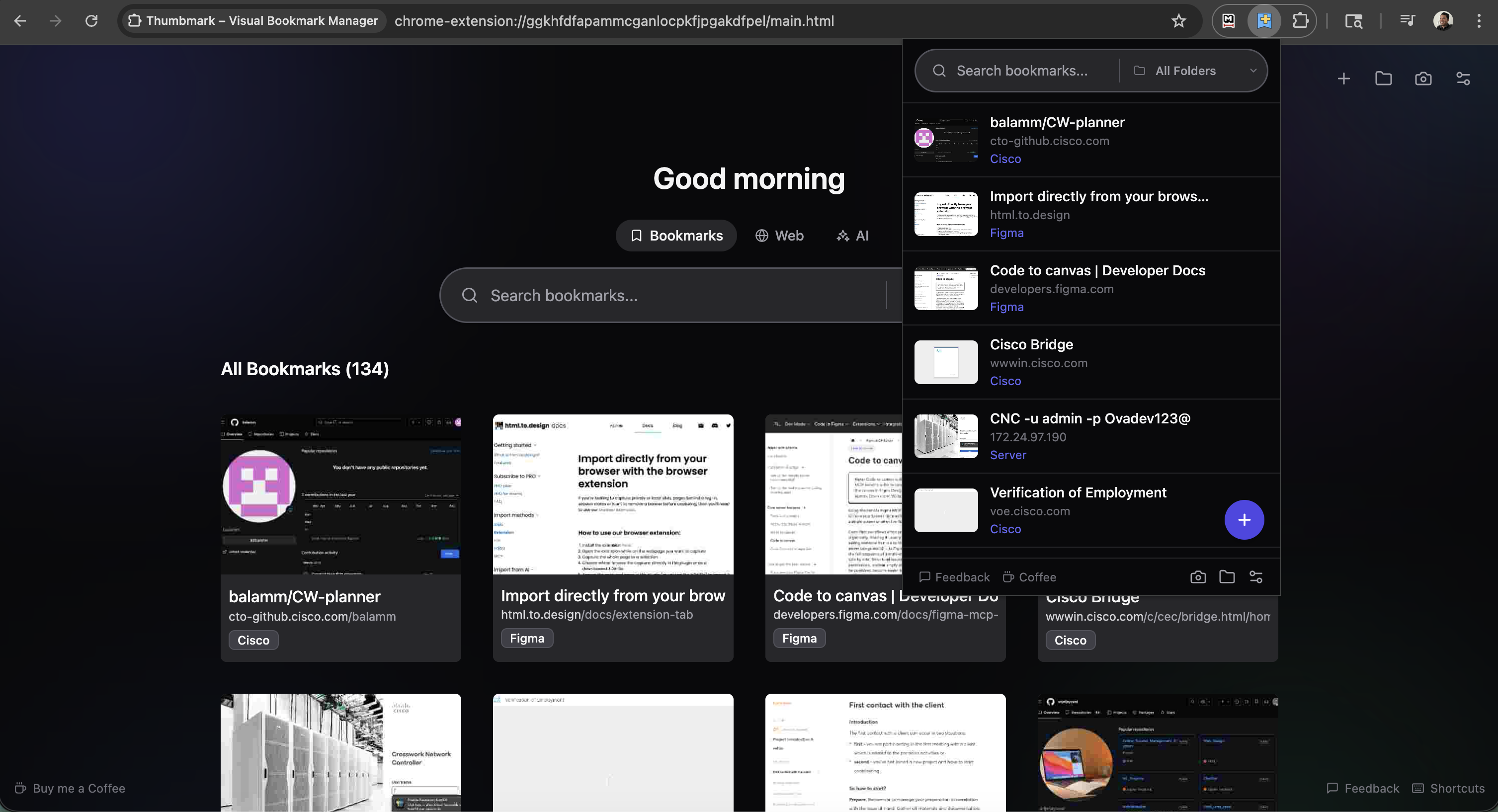Open the folder manager icon on the main page

(1384, 78)
